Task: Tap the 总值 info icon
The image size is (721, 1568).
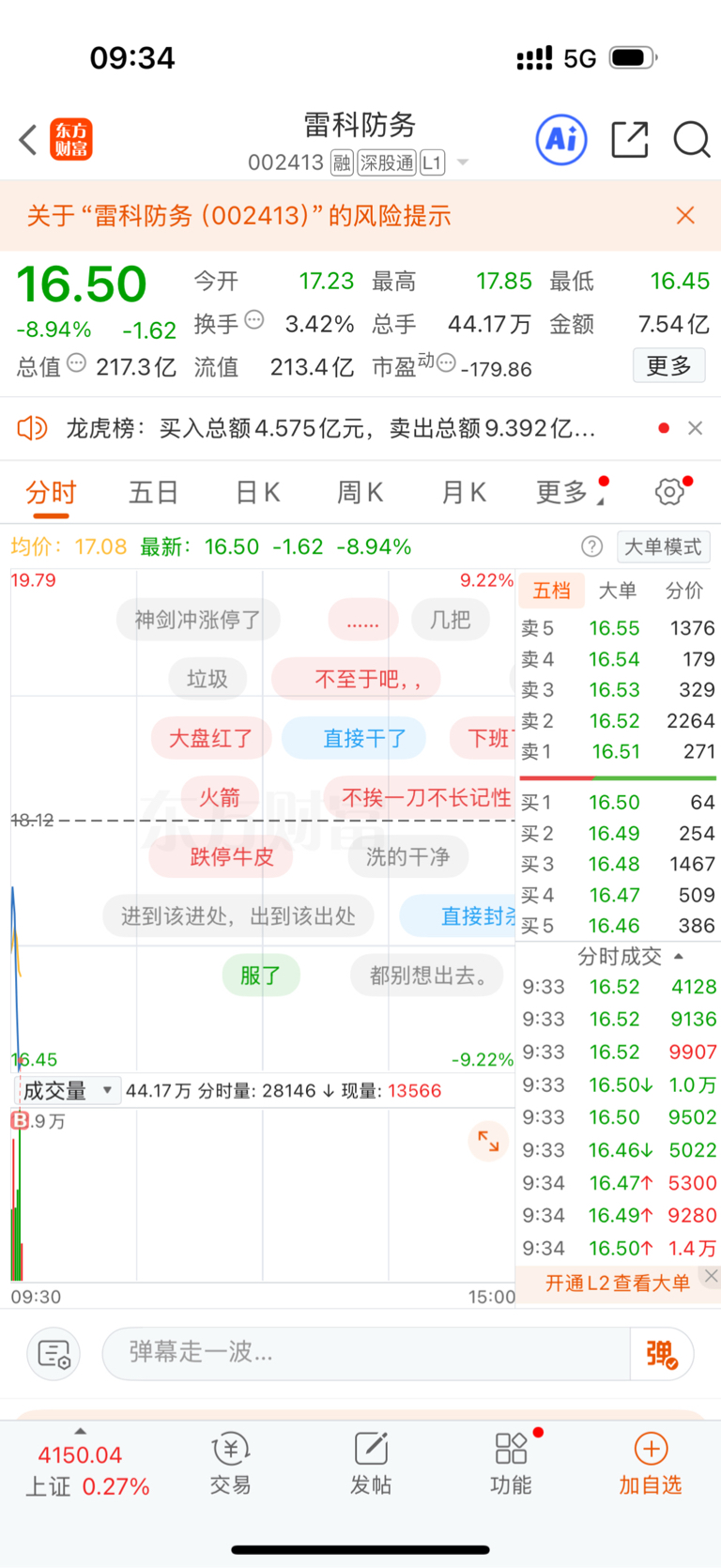Action: point(77,362)
